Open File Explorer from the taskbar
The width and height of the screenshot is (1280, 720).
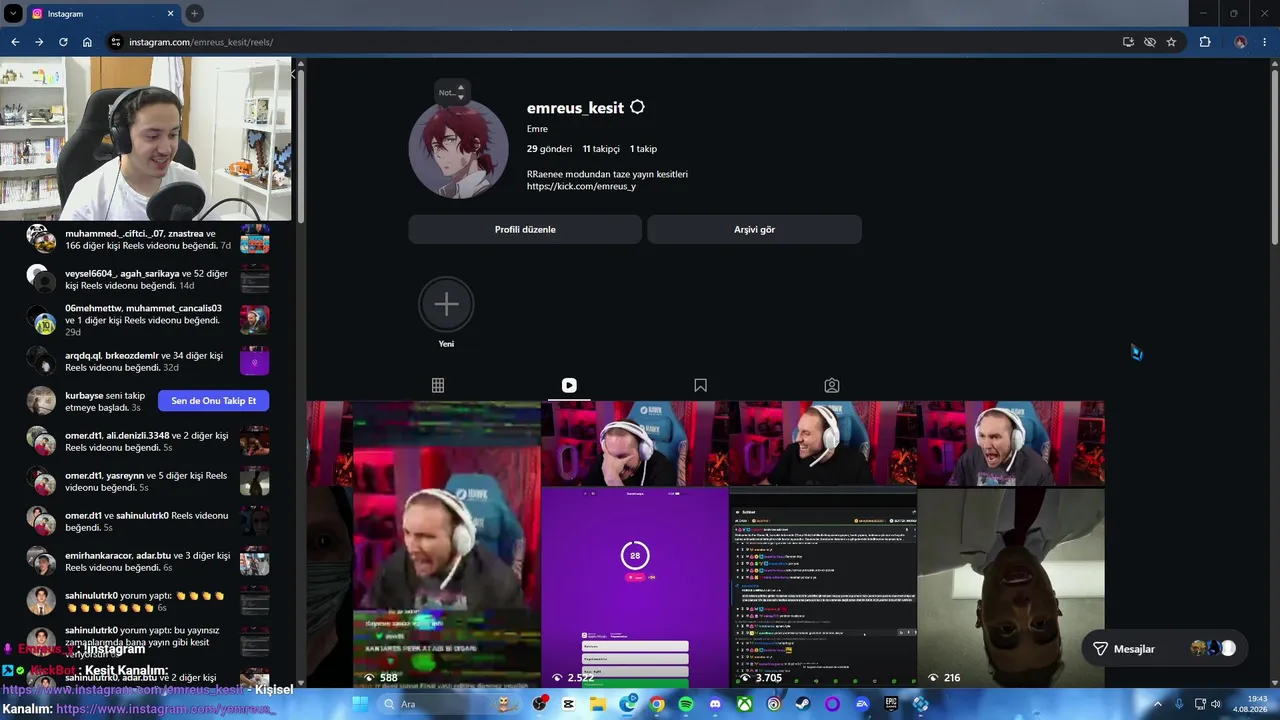[598, 704]
